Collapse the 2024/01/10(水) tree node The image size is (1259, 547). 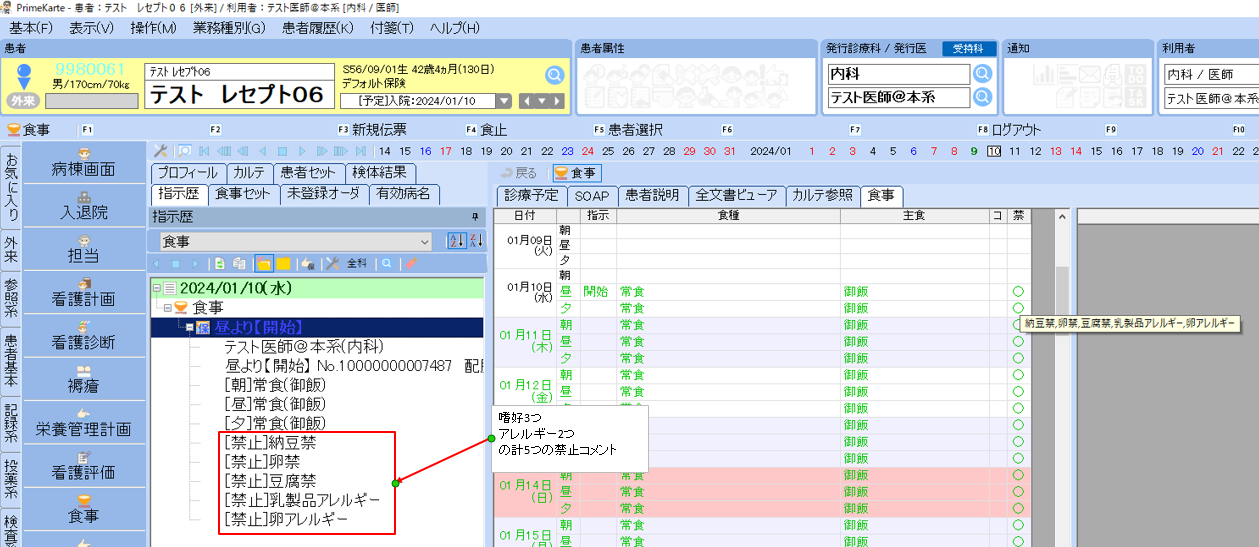click(157, 288)
